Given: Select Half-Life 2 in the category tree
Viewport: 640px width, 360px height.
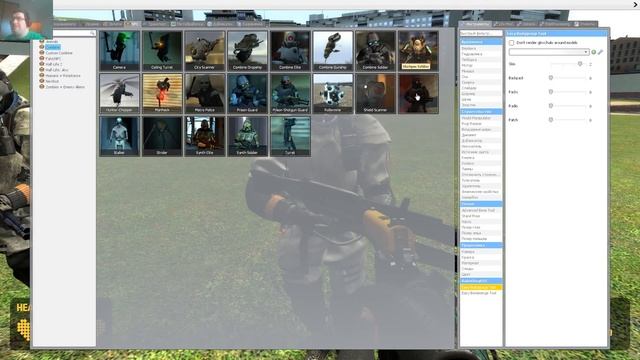Looking at the screenshot, I should click(x=53, y=64).
